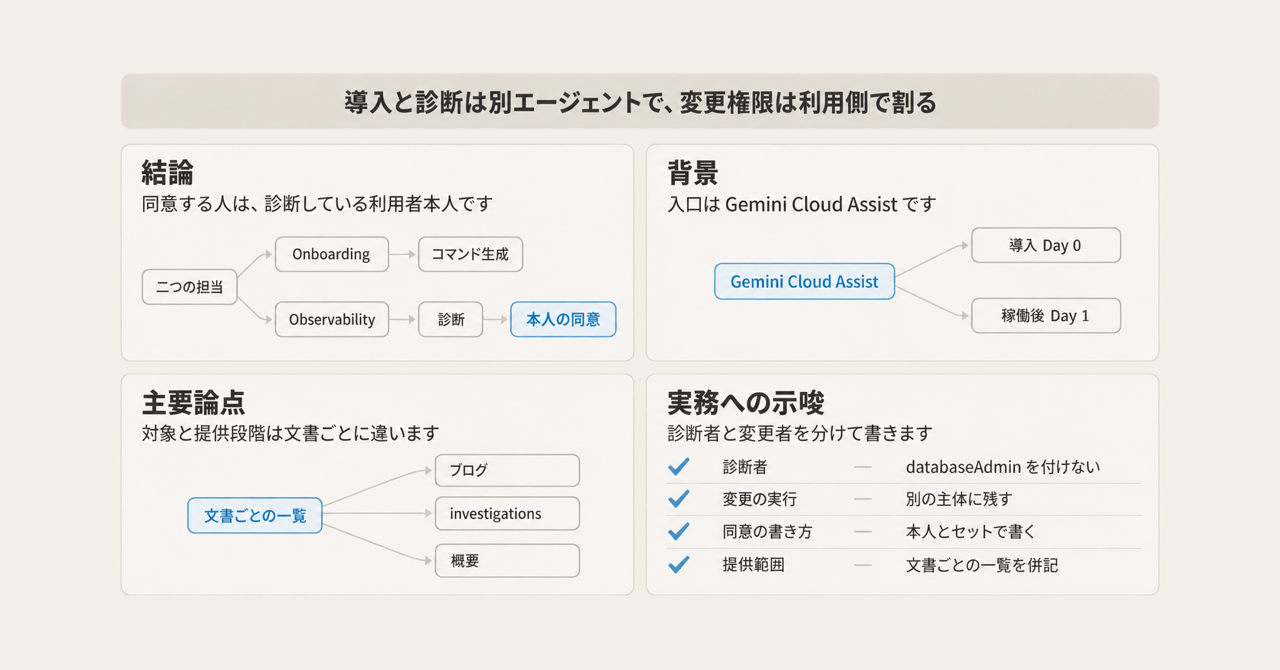Viewport: 1280px width, 670px height.
Task: Click the ブログ box
Action: (x=507, y=470)
